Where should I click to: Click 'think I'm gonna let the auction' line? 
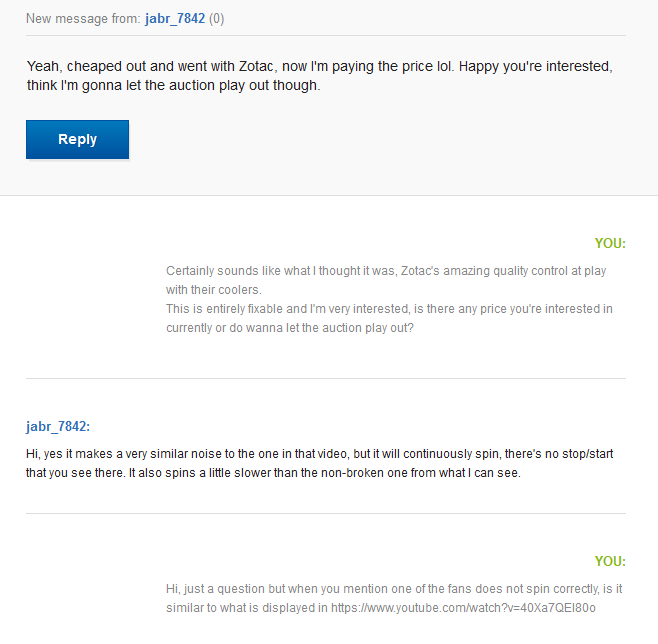[173, 85]
